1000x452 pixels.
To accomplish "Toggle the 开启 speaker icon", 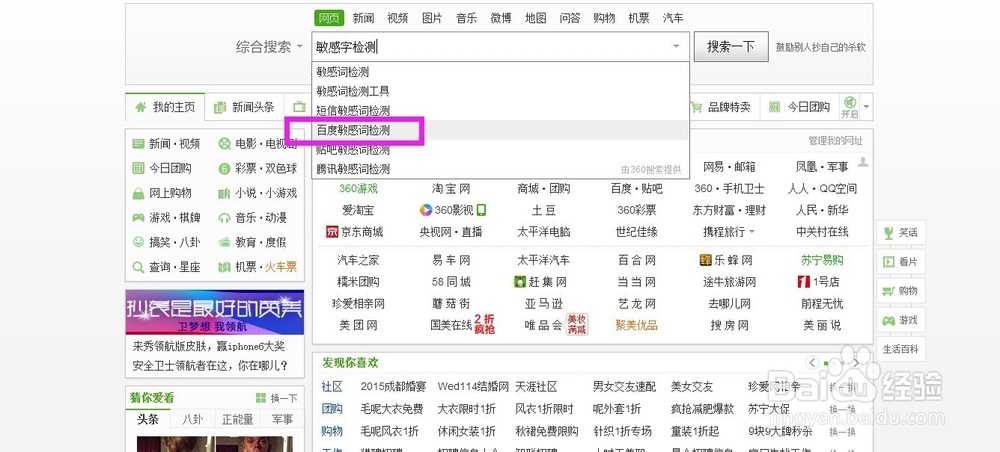I will [x=849, y=103].
